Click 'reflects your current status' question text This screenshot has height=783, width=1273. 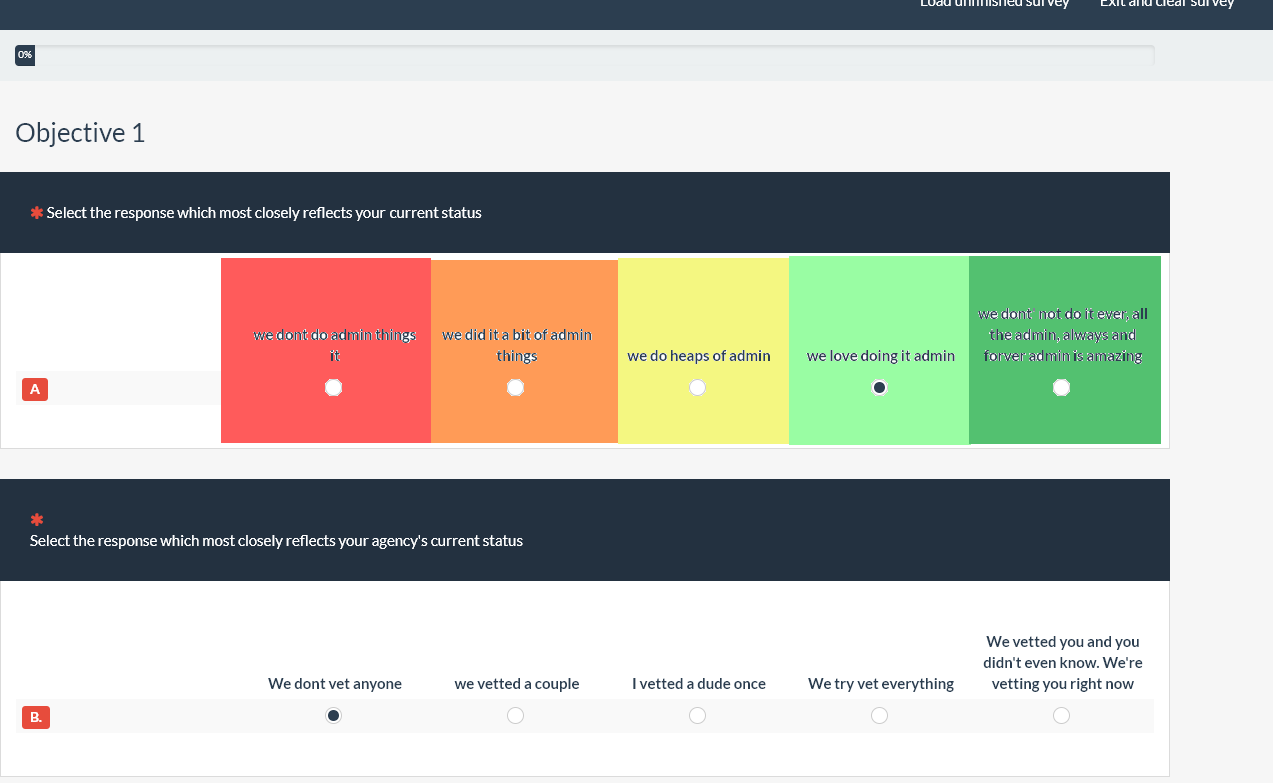(x=264, y=213)
